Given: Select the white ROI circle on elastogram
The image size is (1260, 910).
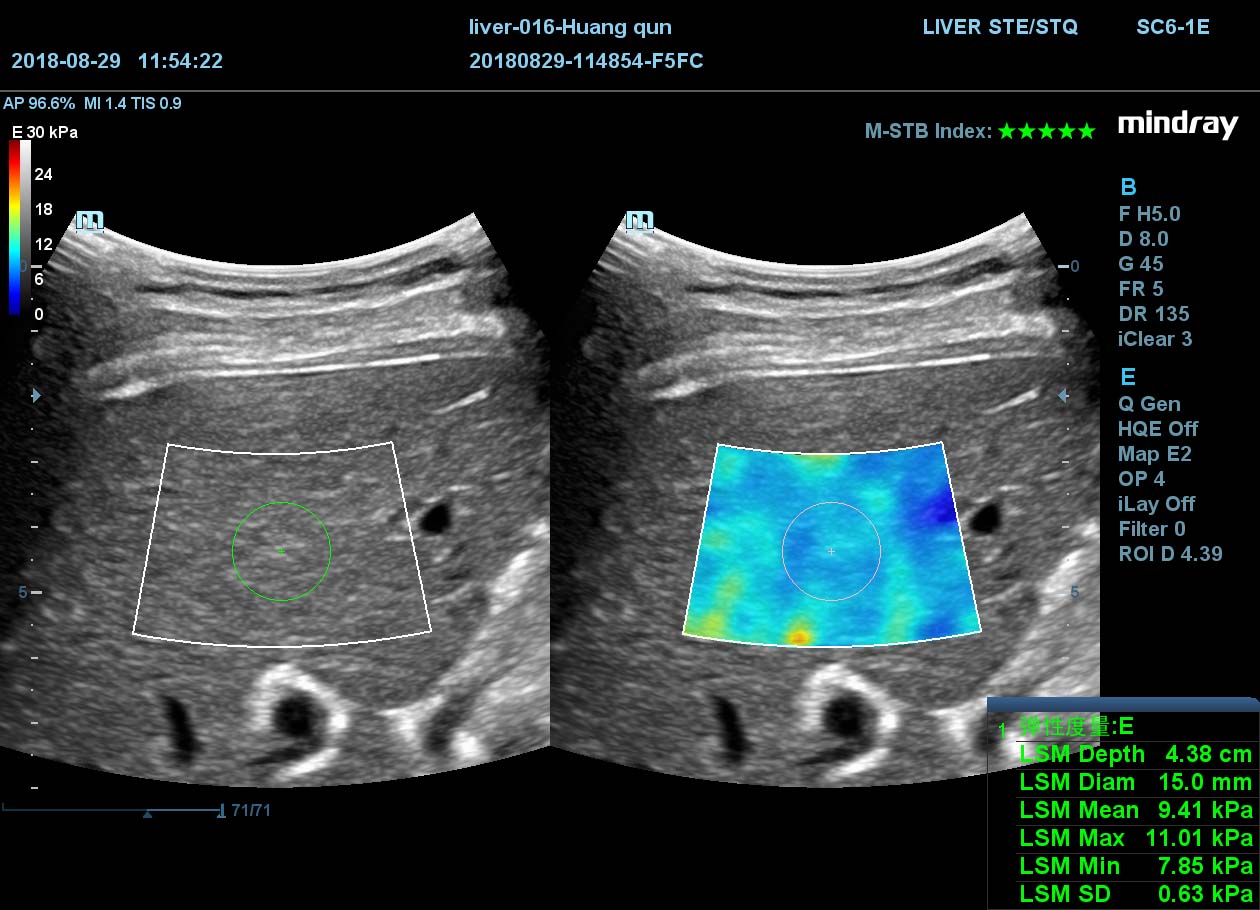Looking at the screenshot, I should click(x=831, y=551).
